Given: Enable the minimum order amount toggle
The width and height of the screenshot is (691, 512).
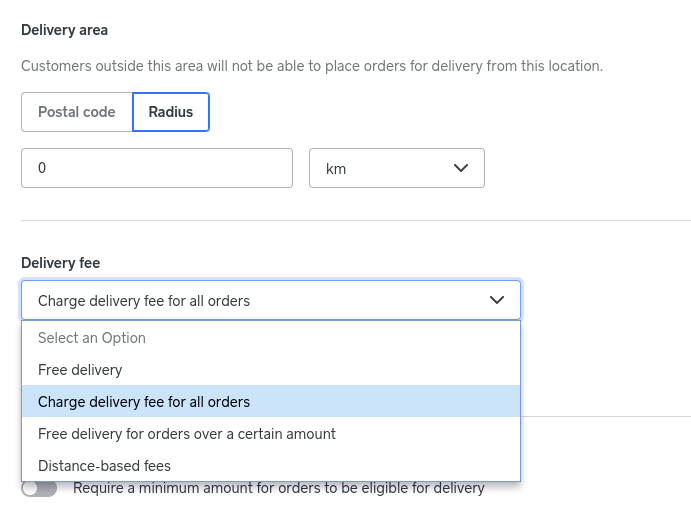Looking at the screenshot, I should click(40, 489).
